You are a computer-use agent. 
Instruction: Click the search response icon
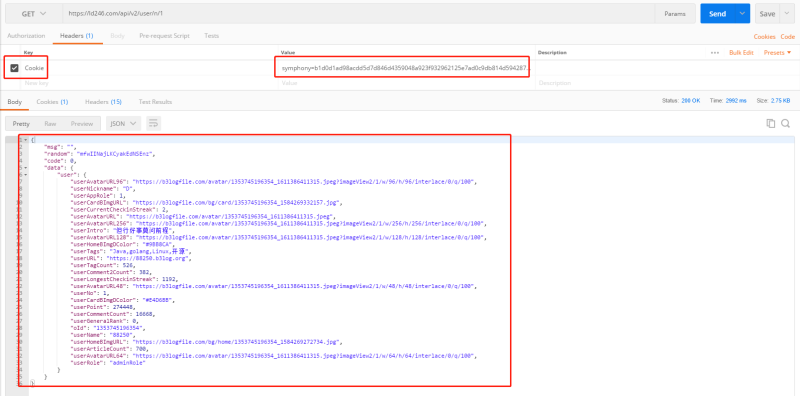click(x=785, y=123)
